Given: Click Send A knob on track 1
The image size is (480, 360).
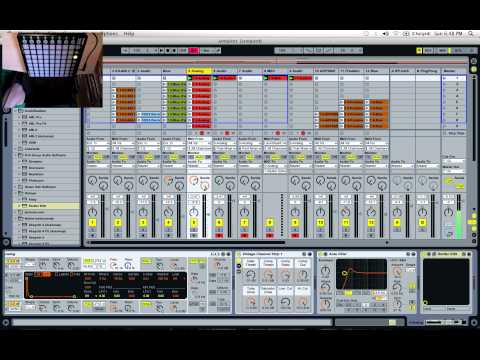Looking at the screenshot, I should click(x=92, y=181).
